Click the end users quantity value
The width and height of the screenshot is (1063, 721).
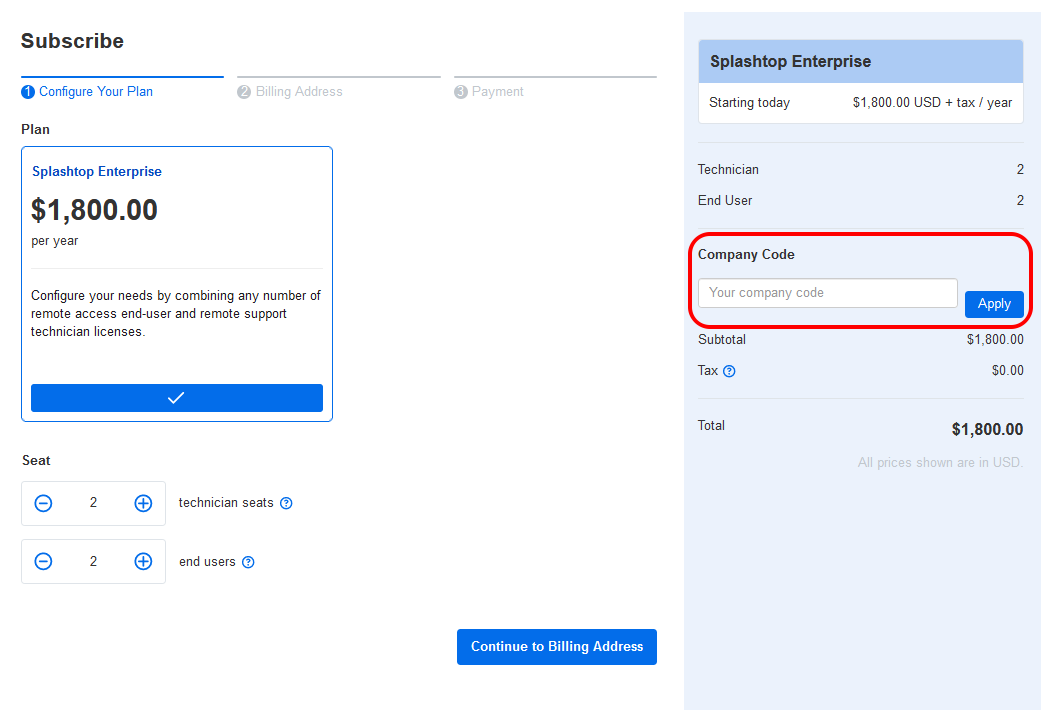[93, 562]
